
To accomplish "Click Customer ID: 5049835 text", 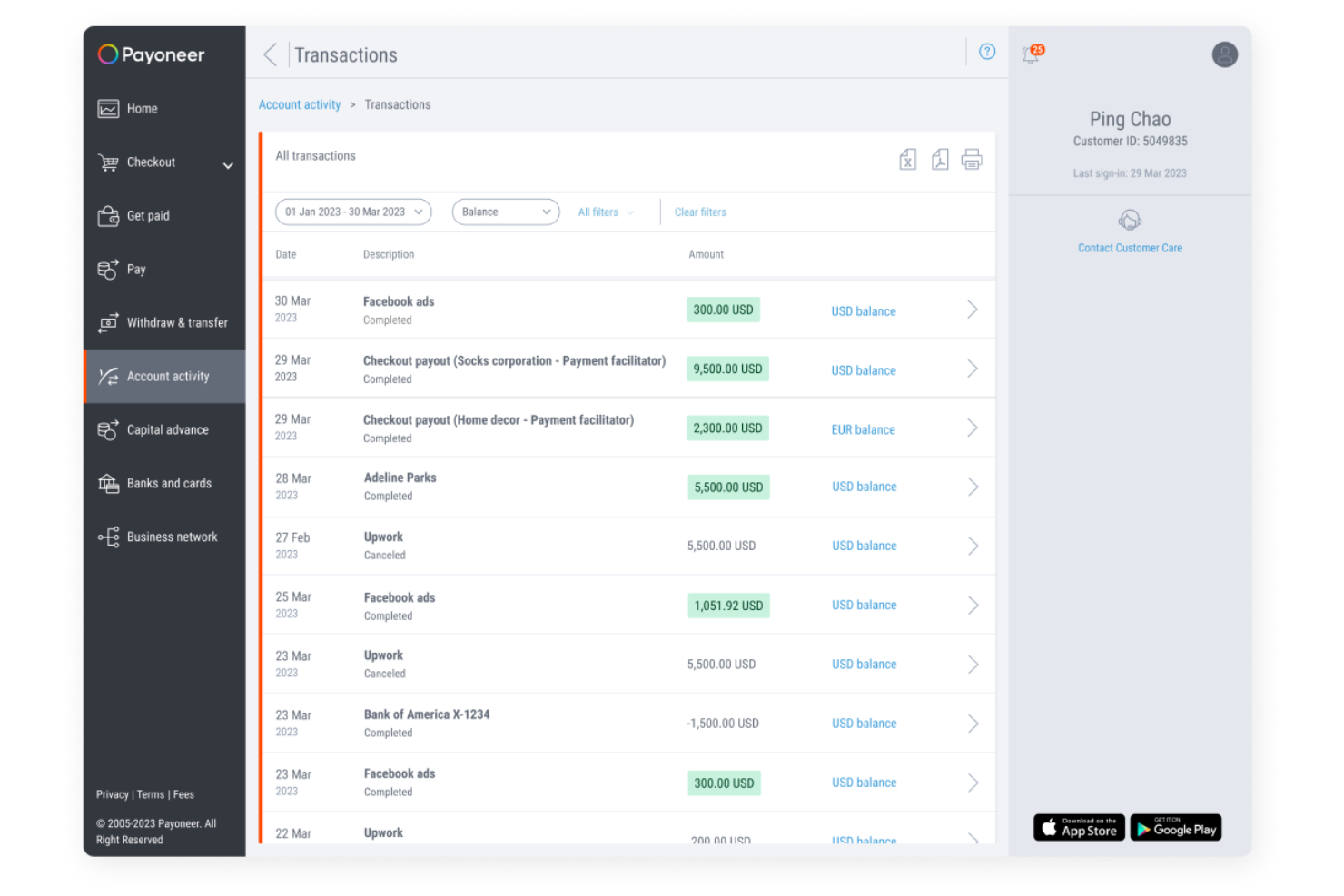I will 1130,142.
